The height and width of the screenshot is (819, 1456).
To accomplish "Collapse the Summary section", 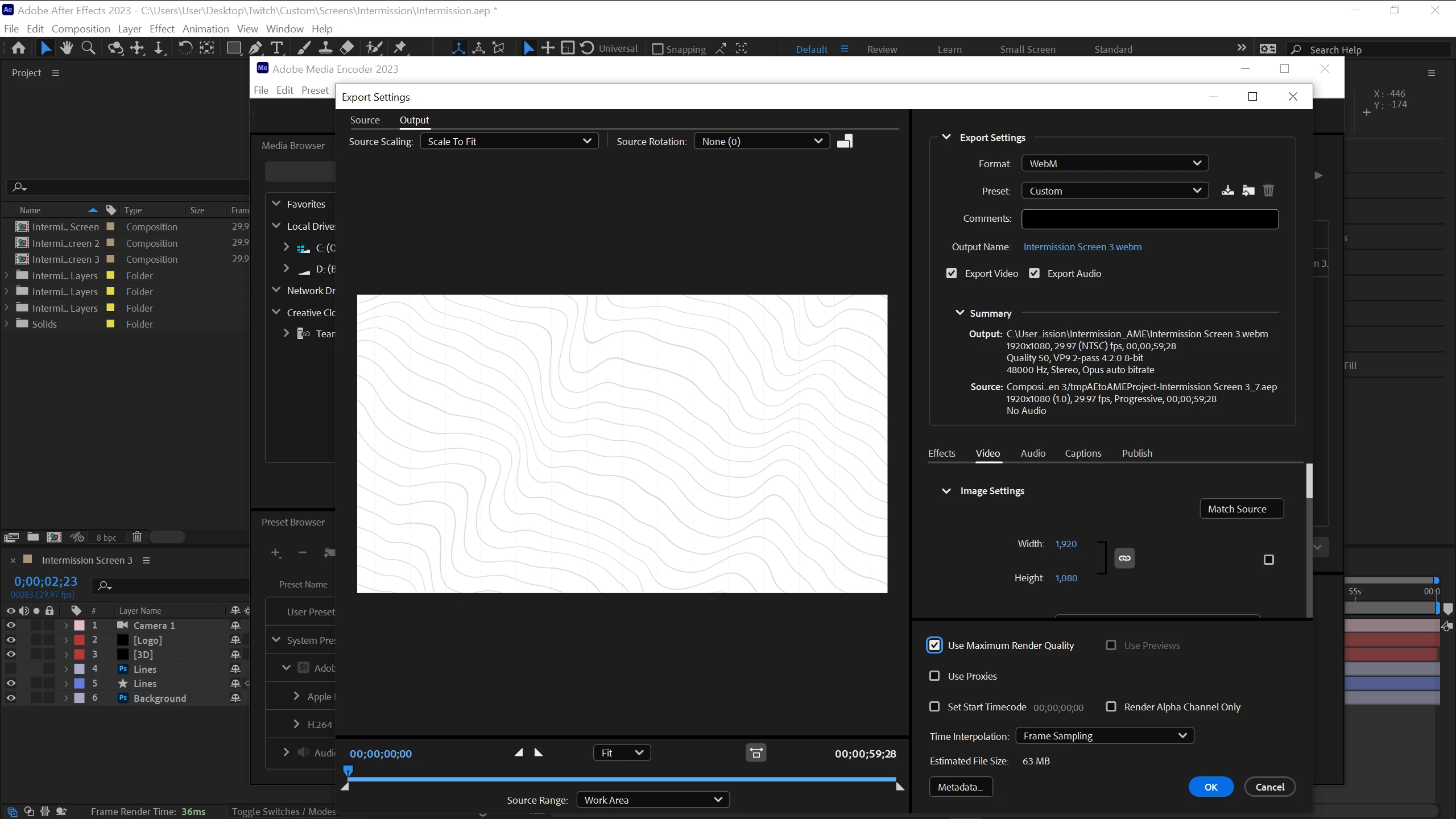I will point(960,313).
